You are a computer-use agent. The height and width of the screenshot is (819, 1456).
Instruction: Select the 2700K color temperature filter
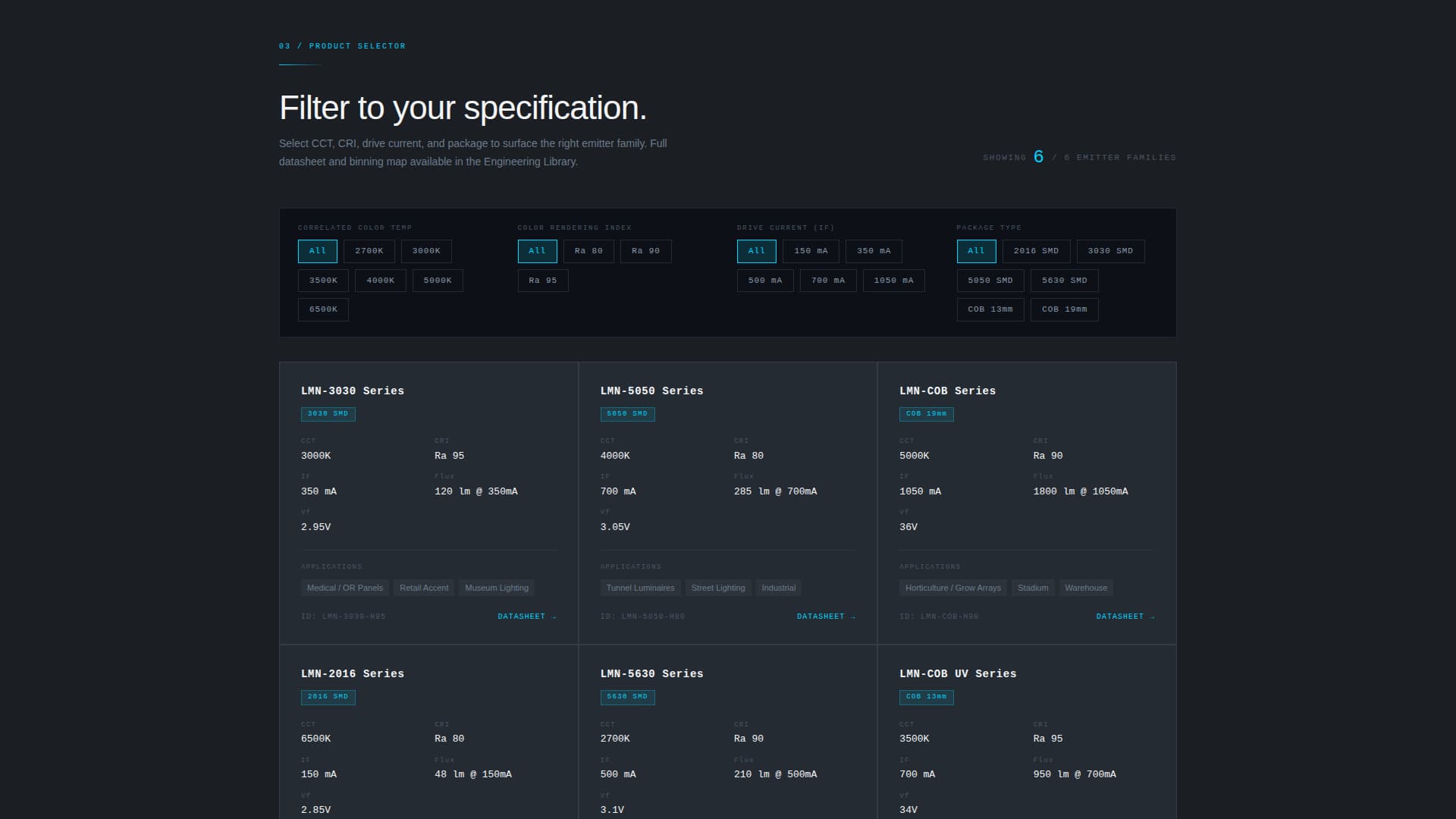click(369, 251)
